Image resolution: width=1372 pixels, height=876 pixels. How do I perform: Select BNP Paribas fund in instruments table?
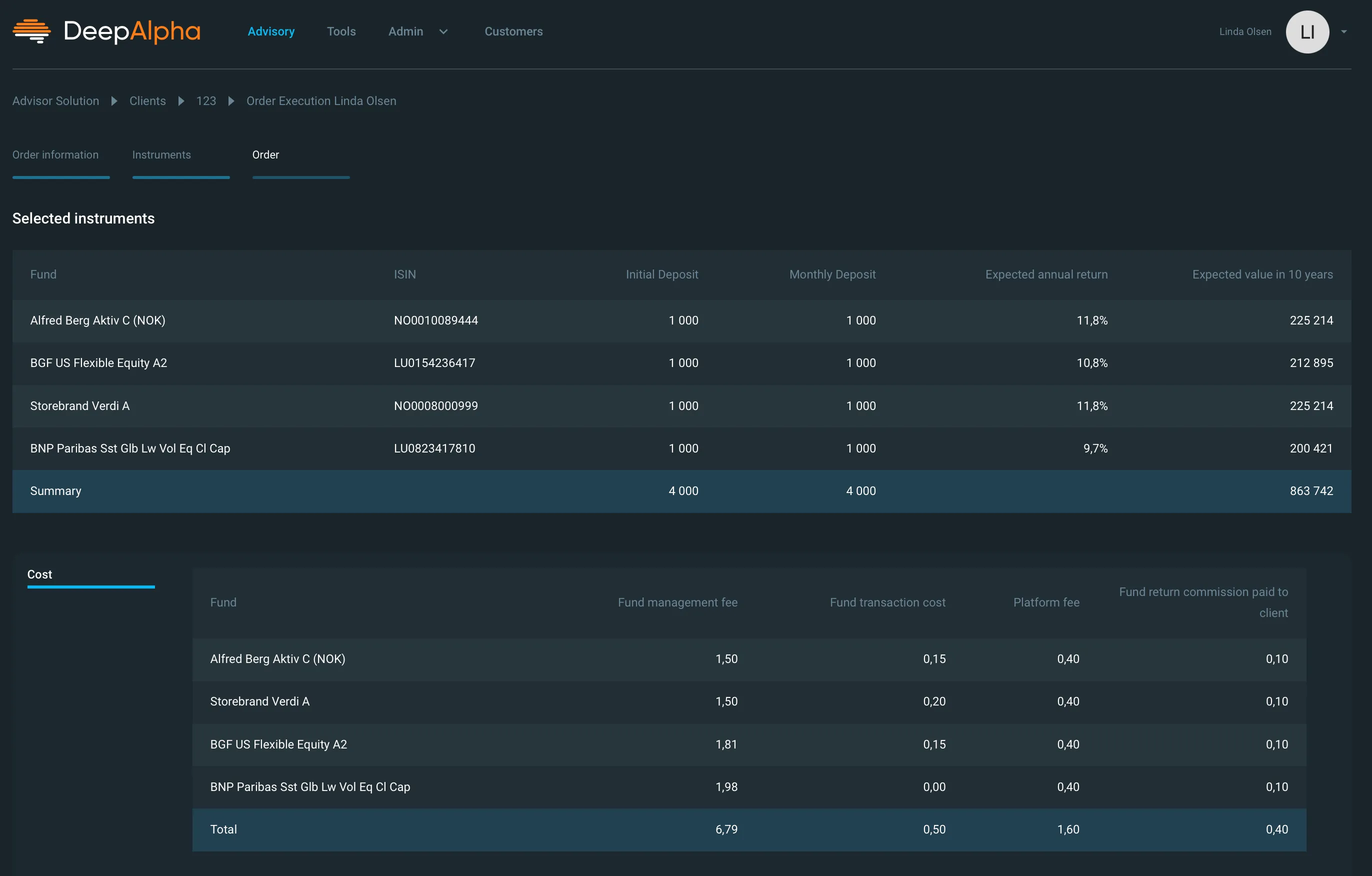[x=130, y=448]
